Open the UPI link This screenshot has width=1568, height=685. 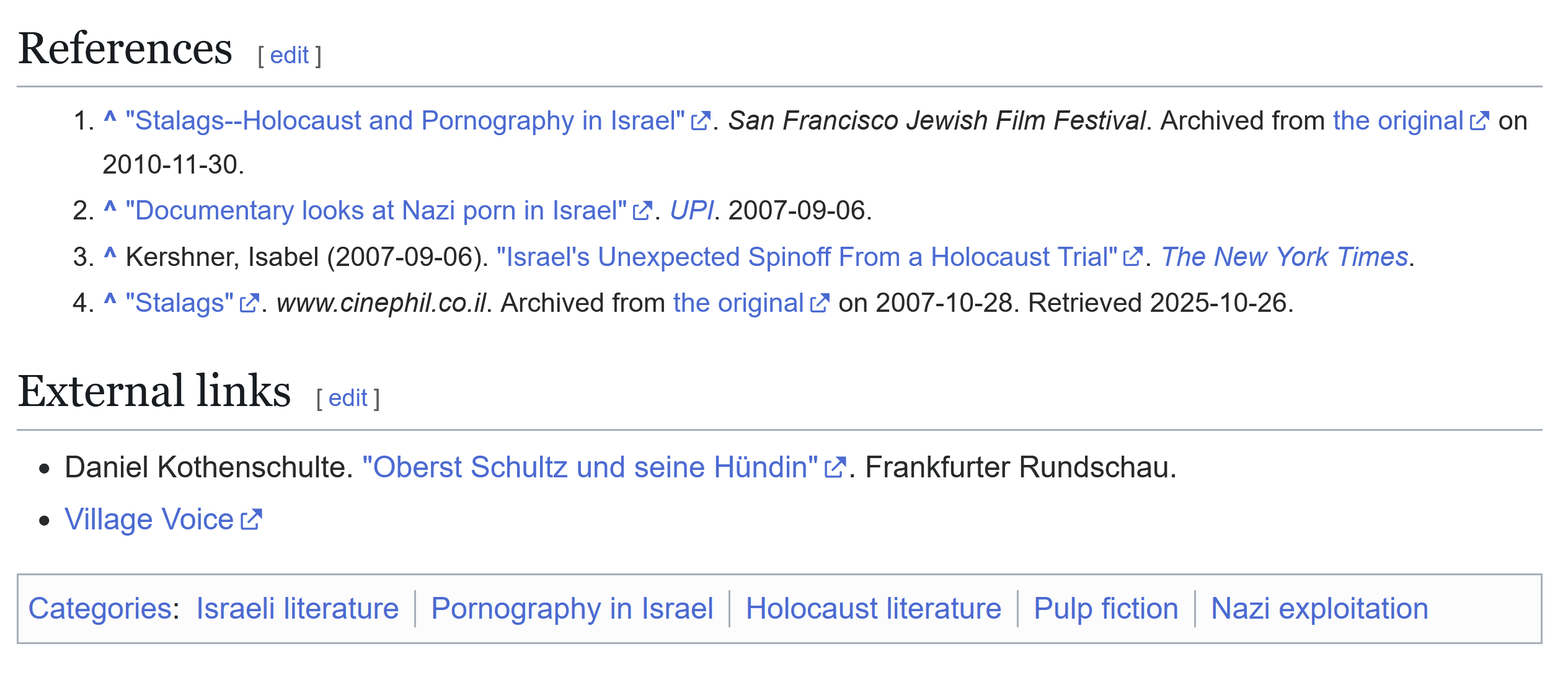tap(691, 211)
